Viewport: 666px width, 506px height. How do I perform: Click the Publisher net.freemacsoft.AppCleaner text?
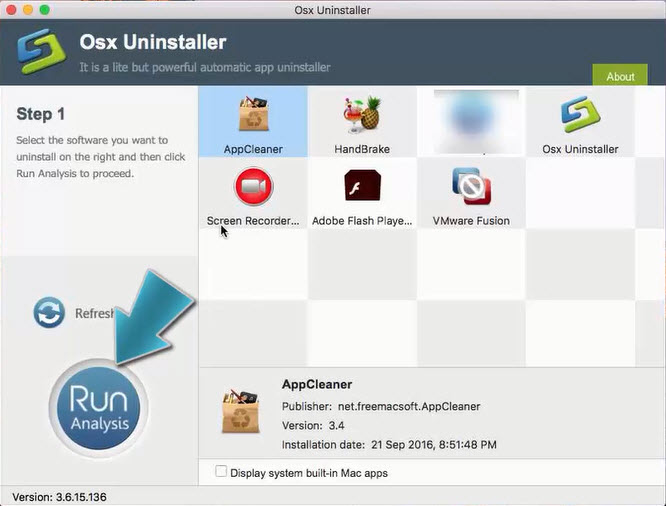[x=381, y=407]
